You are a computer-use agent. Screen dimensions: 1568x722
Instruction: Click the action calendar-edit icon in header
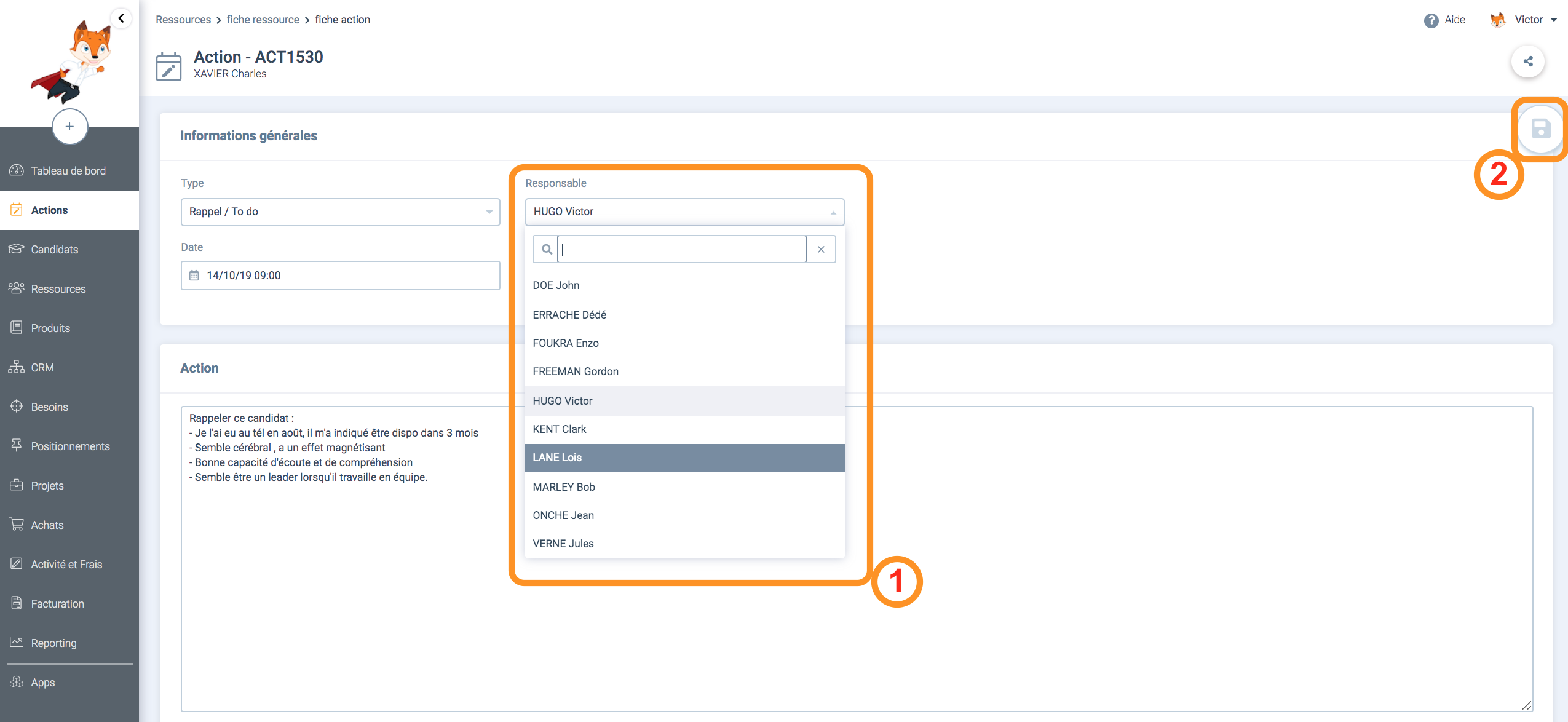[168, 66]
